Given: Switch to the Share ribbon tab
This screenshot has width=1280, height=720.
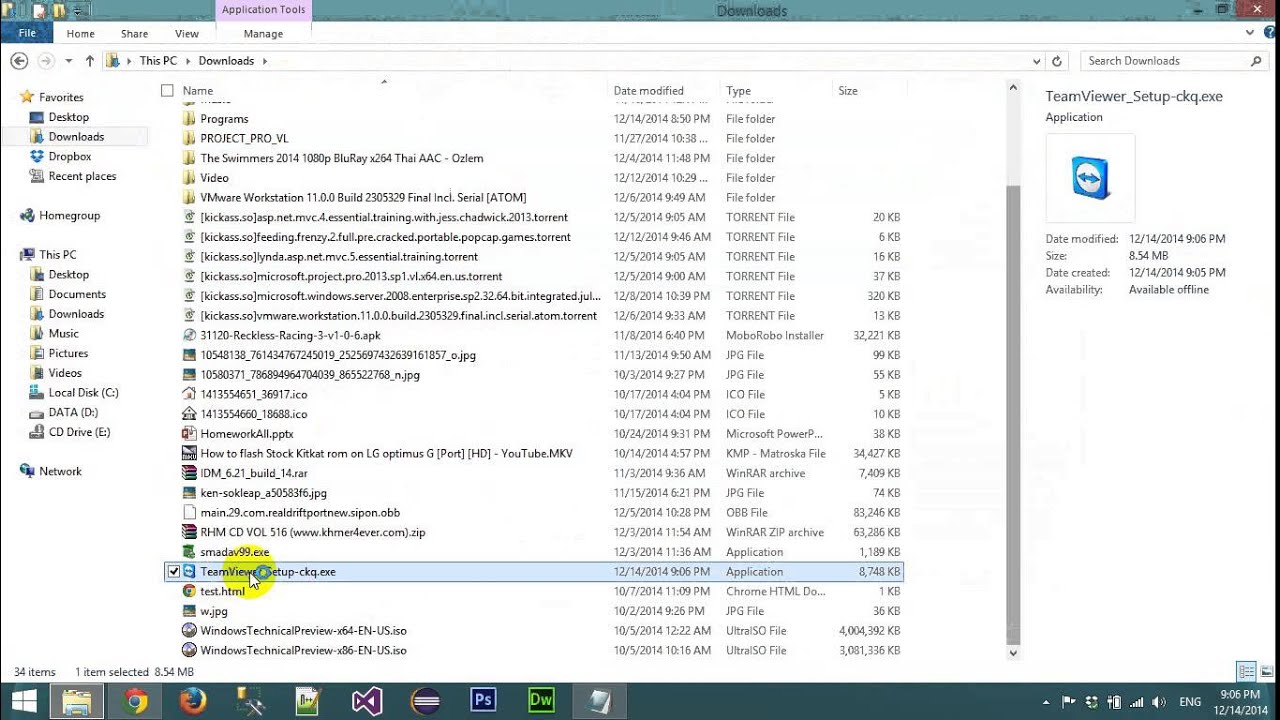Looking at the screenshot, I should coord(134,34).
